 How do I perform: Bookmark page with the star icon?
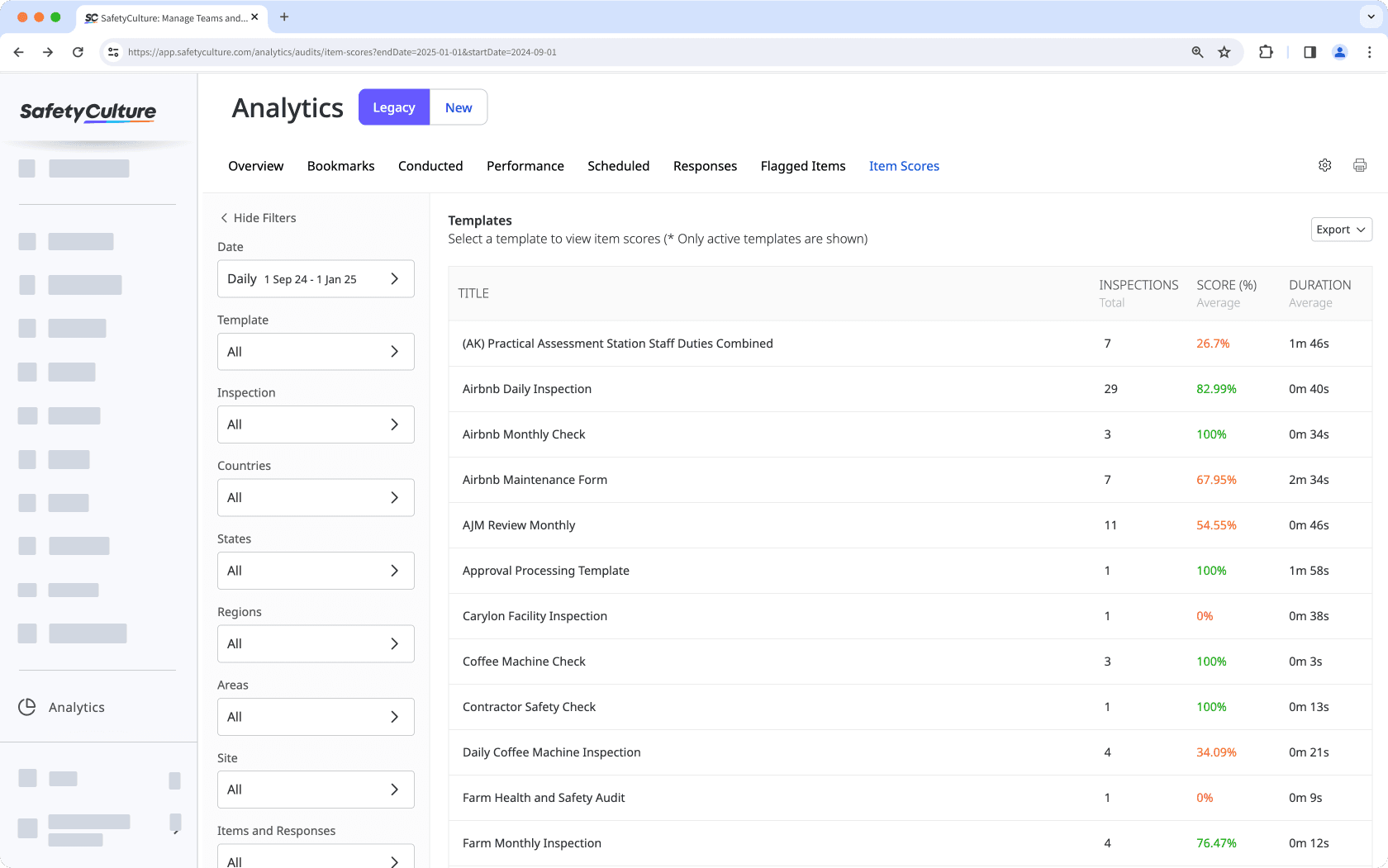coord(1224,52)
